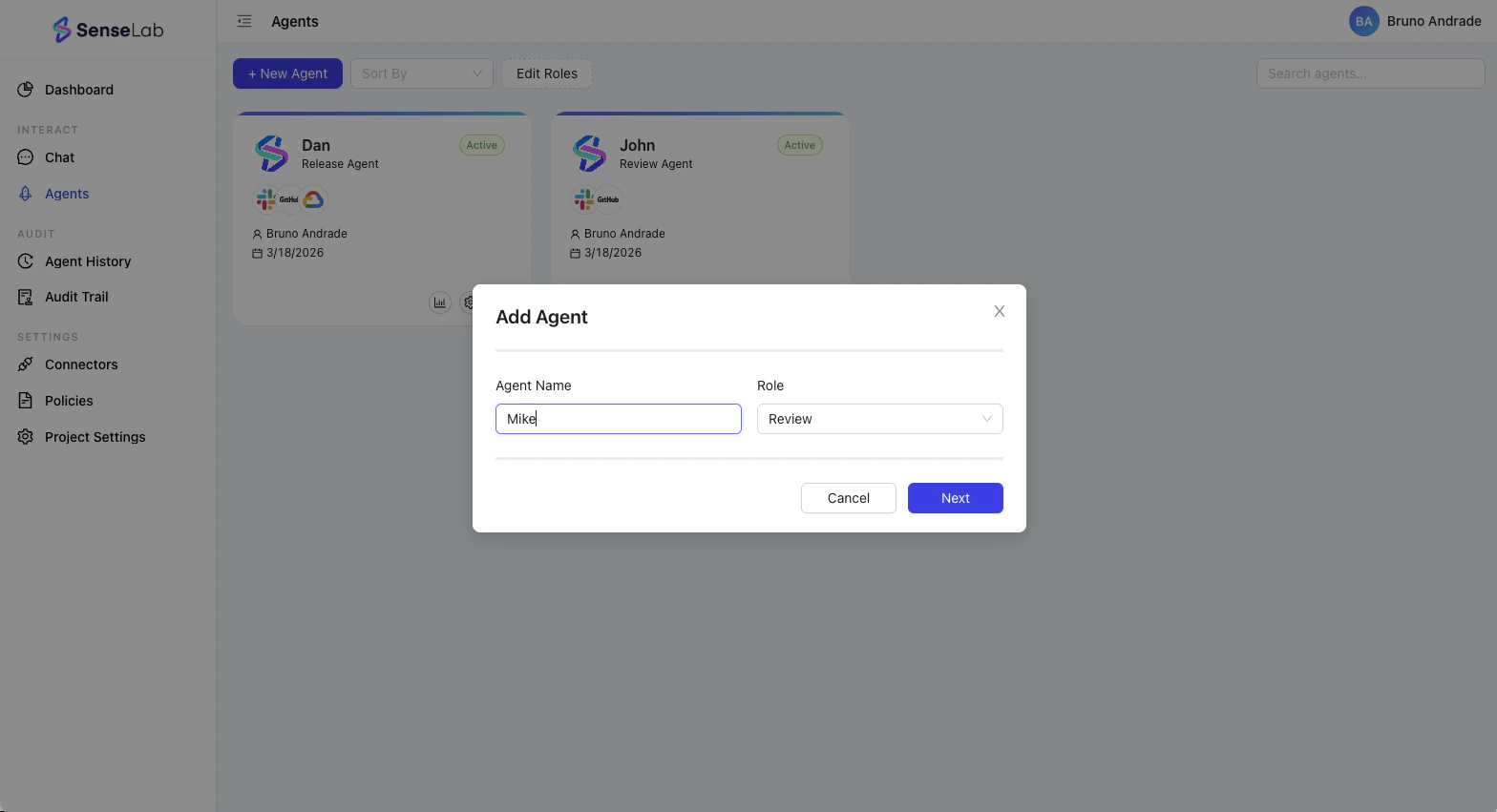Click John's Active status badge

[x=800, y=145]
